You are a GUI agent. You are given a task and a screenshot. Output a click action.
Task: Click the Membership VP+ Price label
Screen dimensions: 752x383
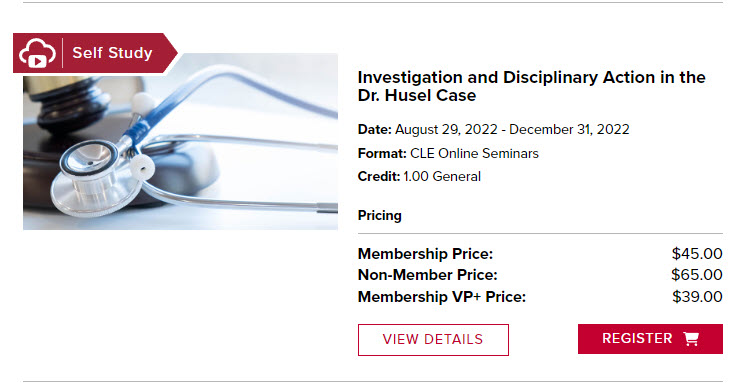click(442, 297)
